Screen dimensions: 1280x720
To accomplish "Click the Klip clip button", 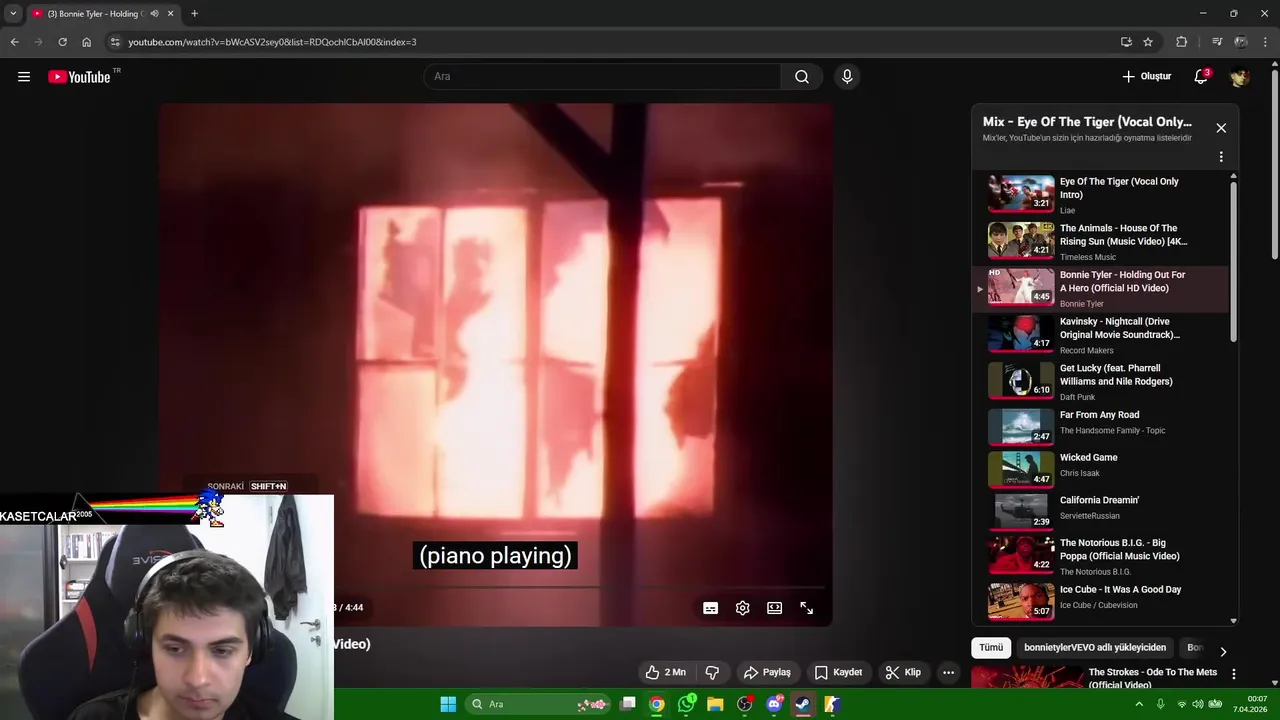I will tap(903, 672).
